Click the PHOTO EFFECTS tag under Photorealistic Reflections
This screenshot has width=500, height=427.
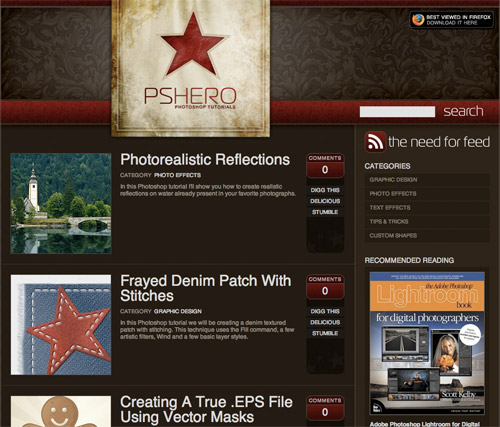[x=177, y=175]
